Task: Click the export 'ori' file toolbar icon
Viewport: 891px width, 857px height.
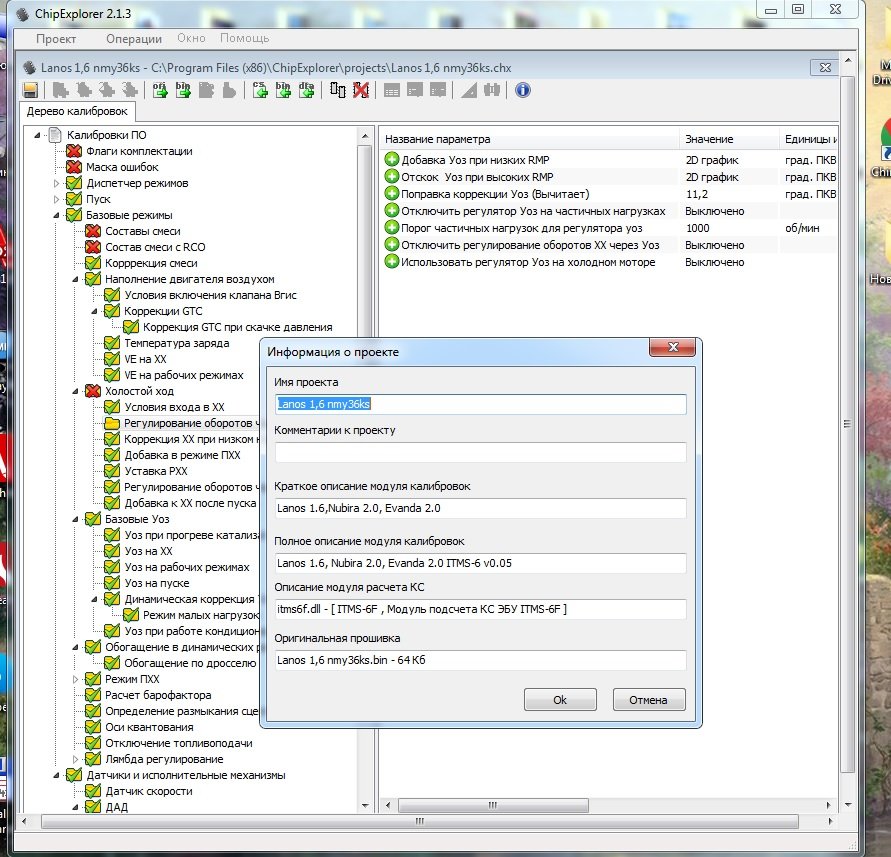Action: point(159,90)
